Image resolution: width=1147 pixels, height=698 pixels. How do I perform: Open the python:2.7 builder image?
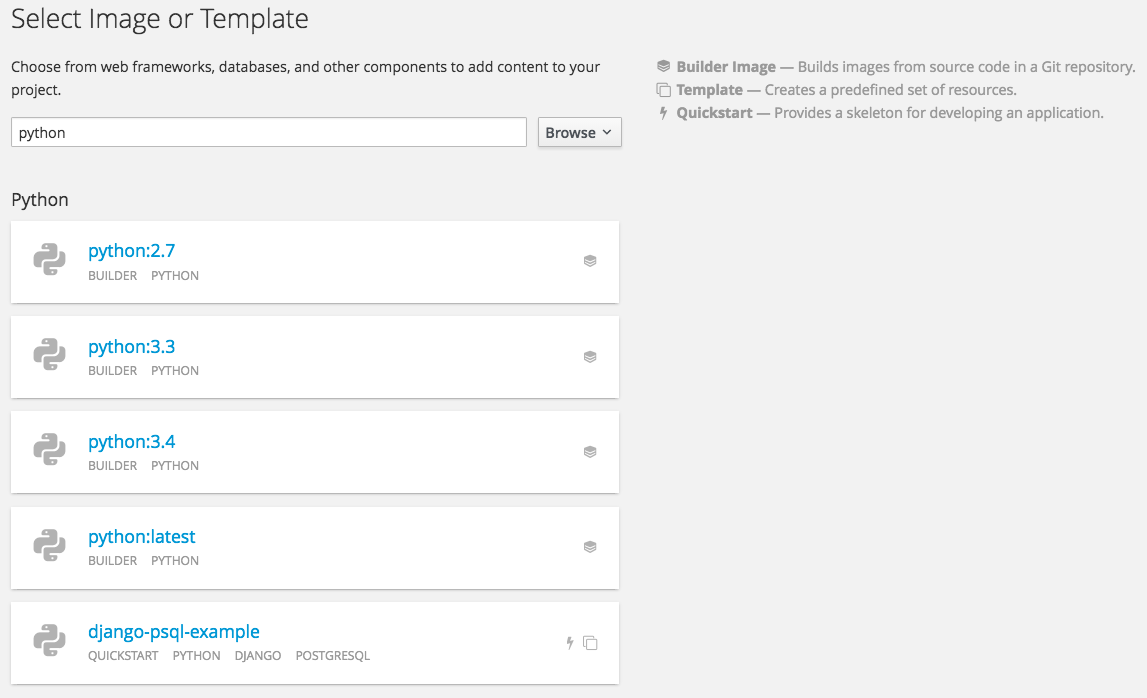pos(131,251)
